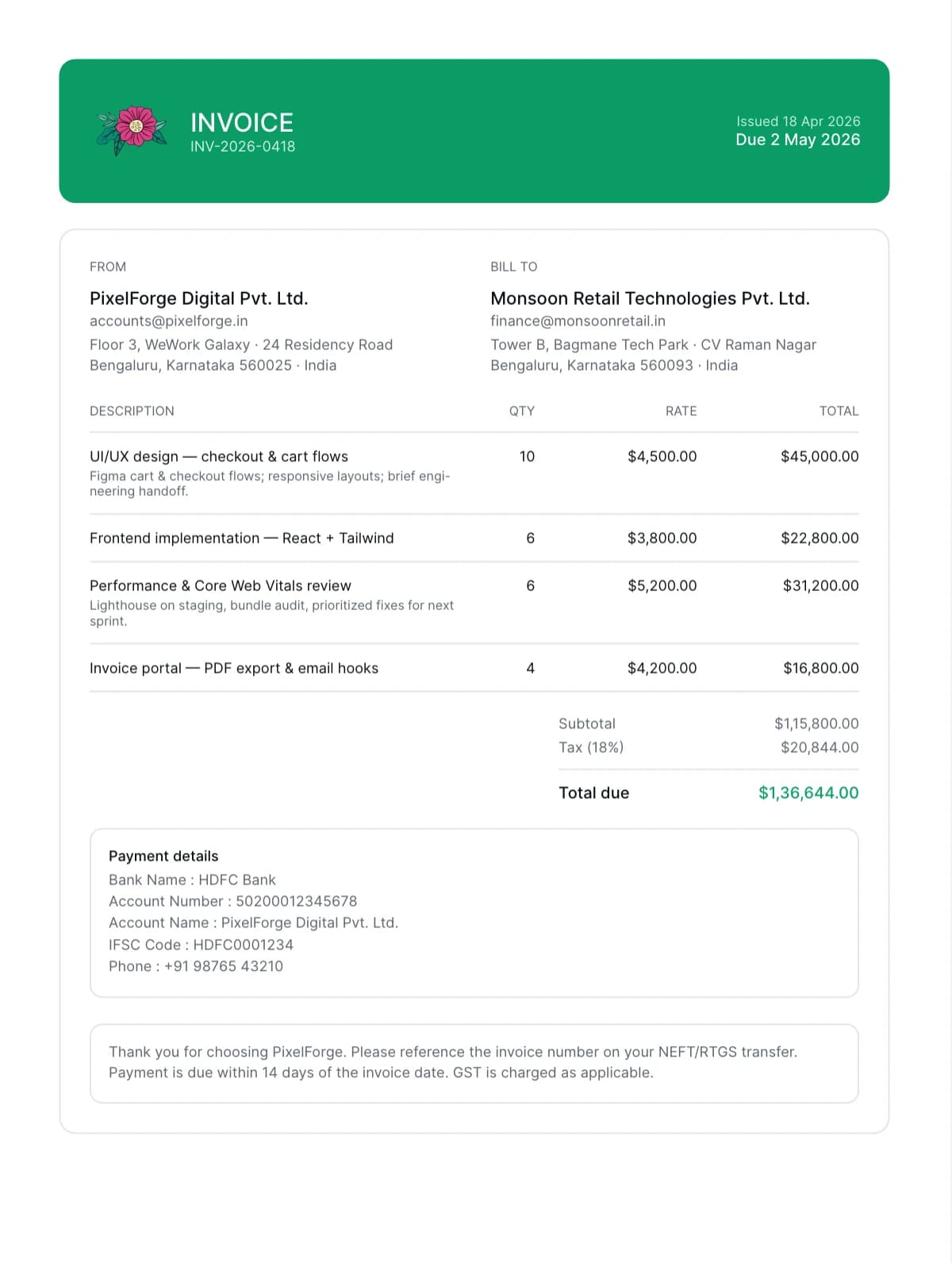Select the PixelForge Digital Pvt. Ltd. sender name
This screenshot has height=1263, width=952.
199,298
